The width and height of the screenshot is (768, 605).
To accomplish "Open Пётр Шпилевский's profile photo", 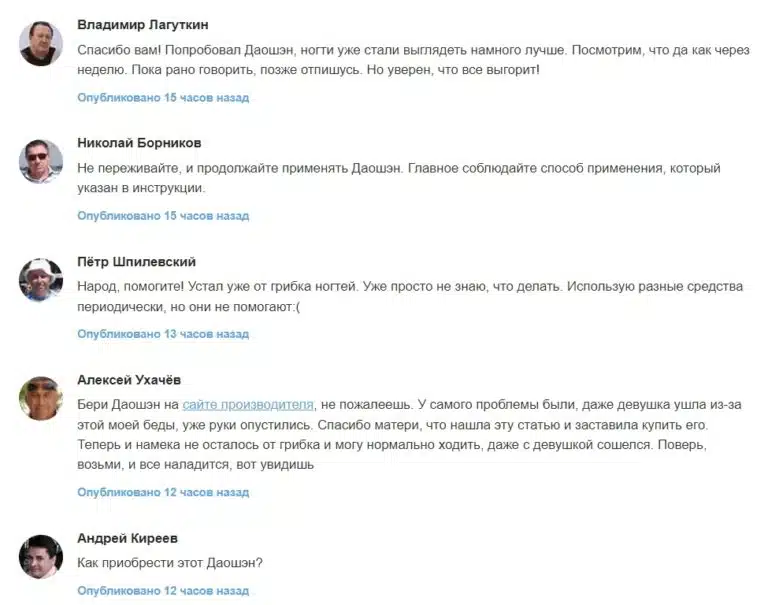I will [x=41, y=280].
